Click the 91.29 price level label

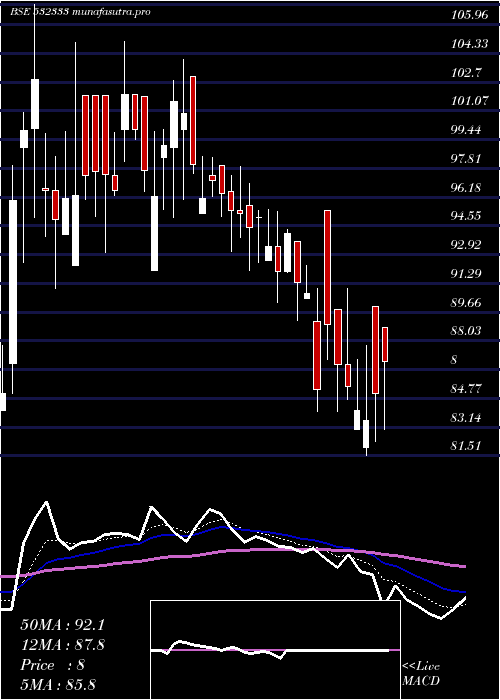click(468, 274)
